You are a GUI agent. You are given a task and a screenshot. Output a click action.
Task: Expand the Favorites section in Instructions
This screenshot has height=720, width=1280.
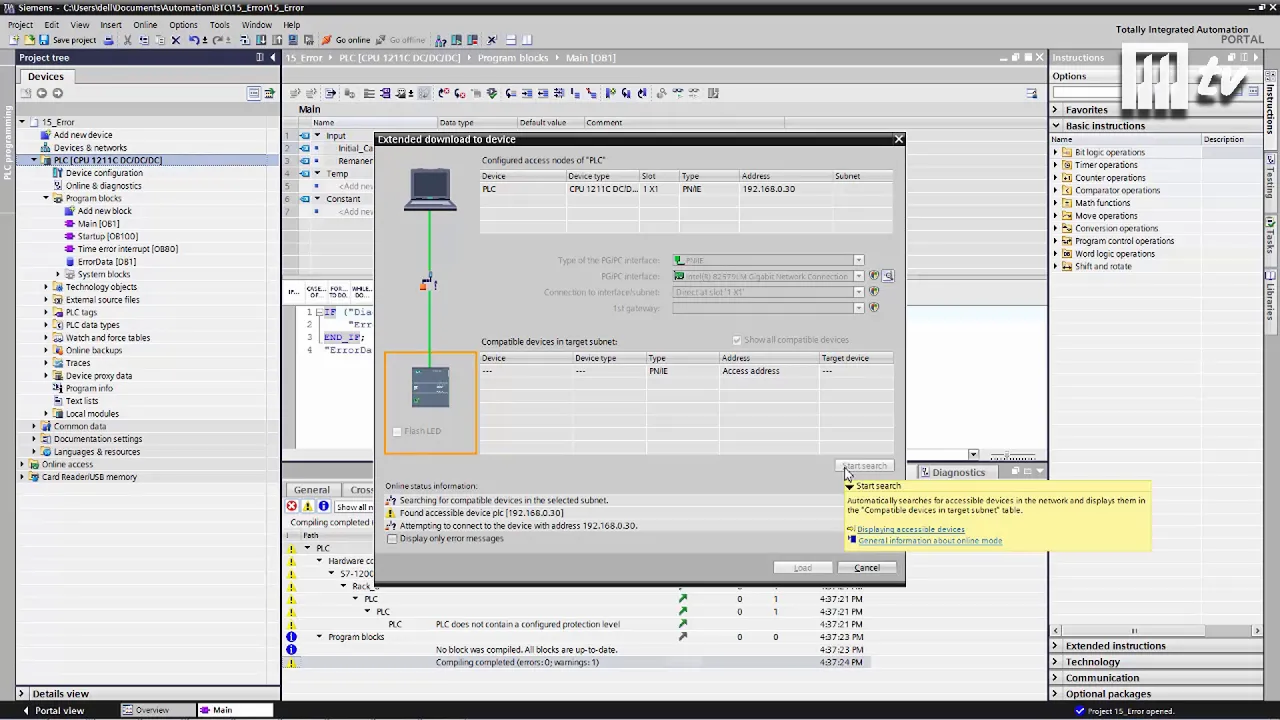tap(1055, 109)
